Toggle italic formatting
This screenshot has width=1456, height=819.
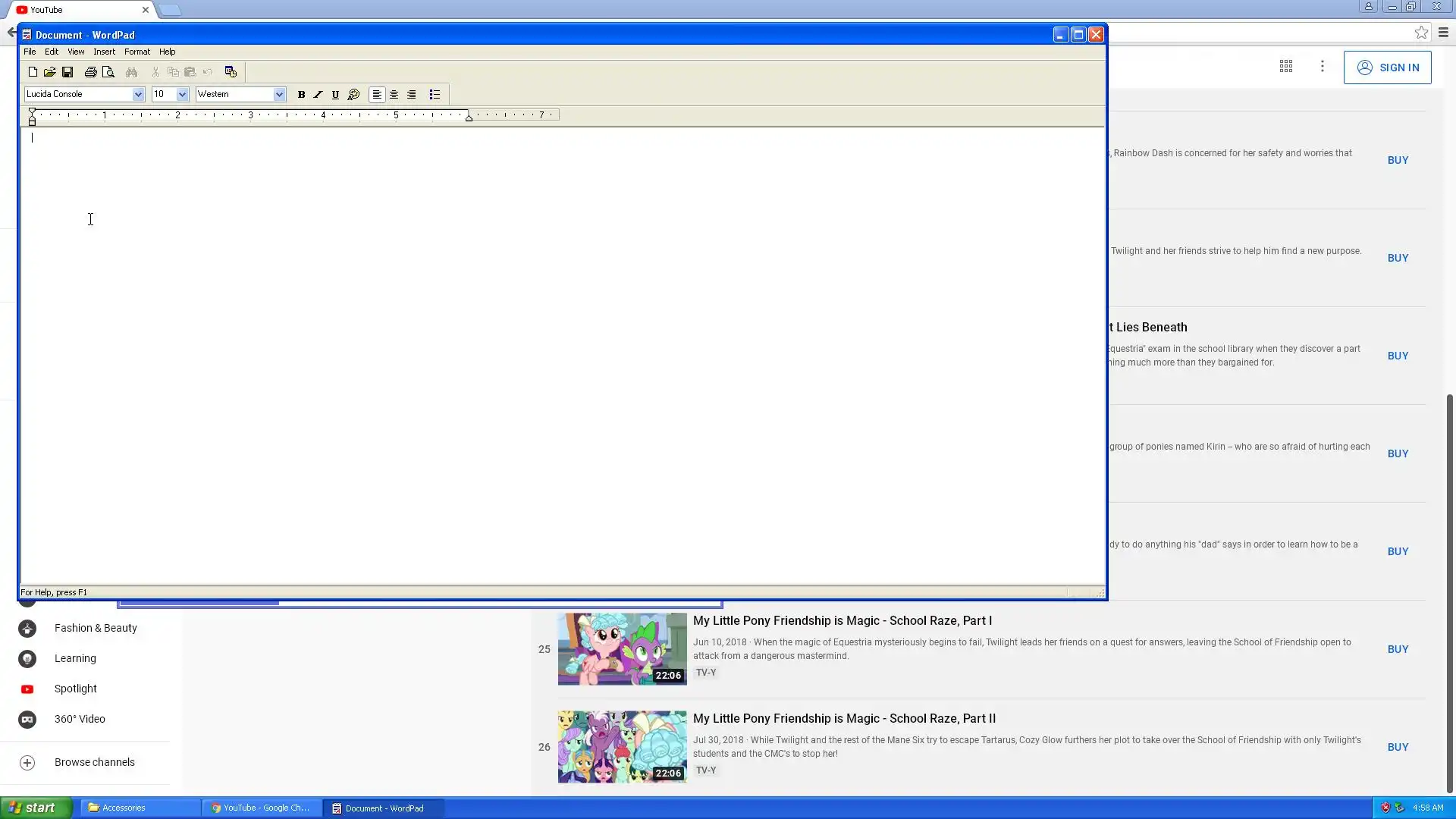click(x=318, y=95)
